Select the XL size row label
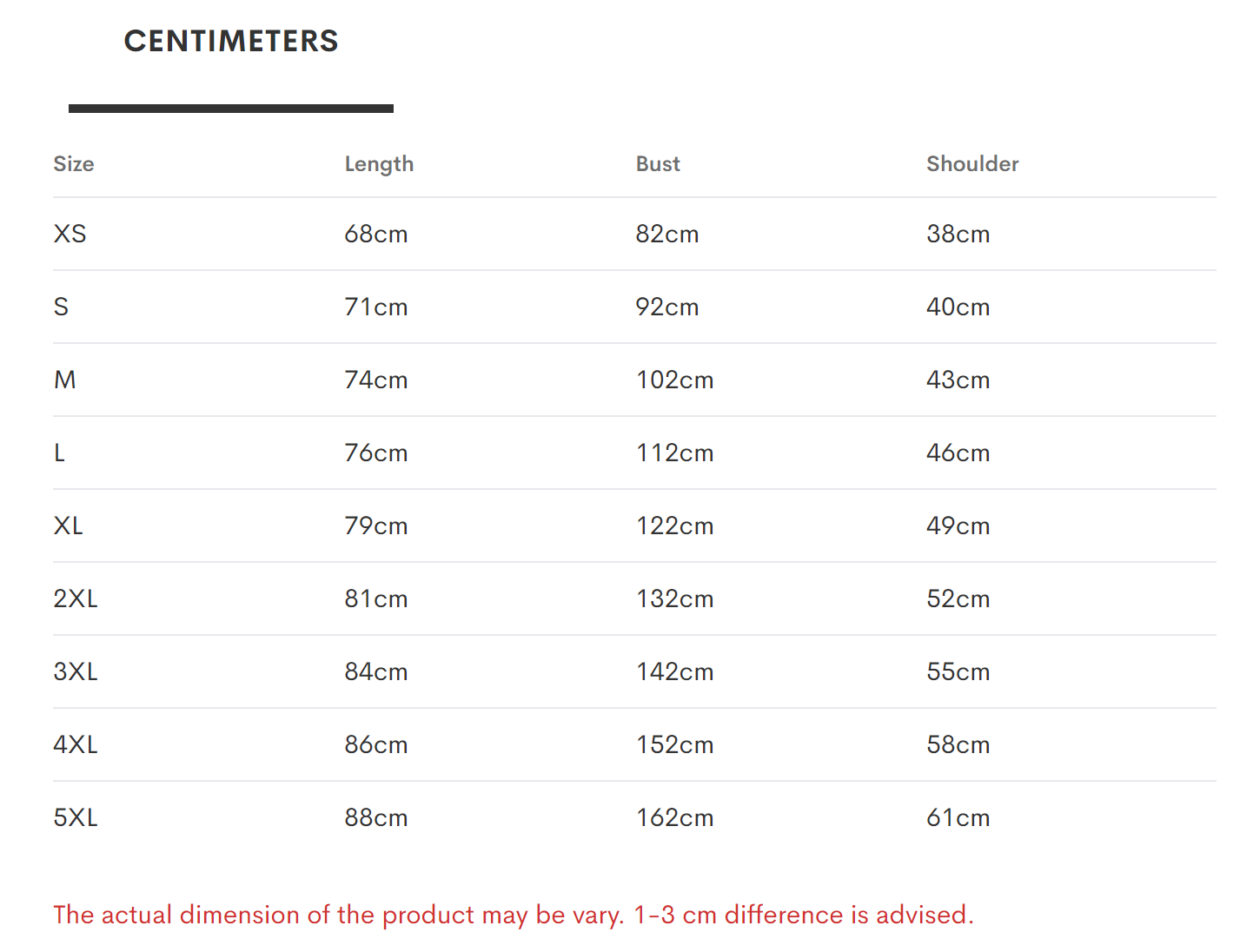1253x952 pixels. pyautogui.click(x=69, y=526)
